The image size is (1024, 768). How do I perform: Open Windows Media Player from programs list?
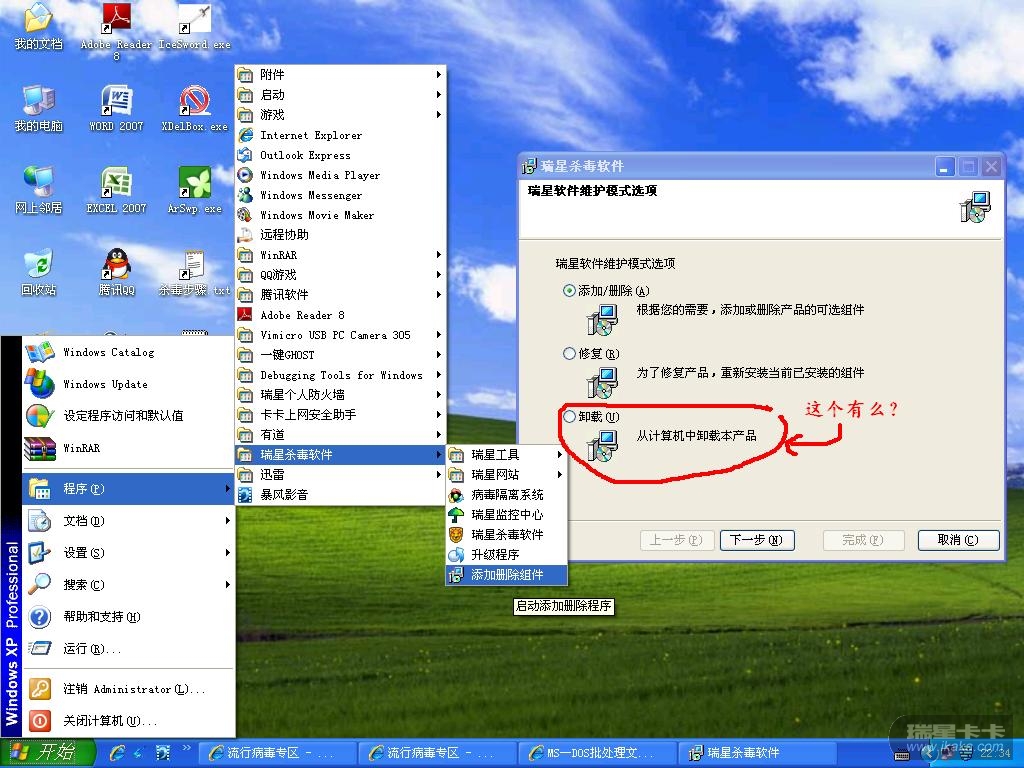(340, 175)
